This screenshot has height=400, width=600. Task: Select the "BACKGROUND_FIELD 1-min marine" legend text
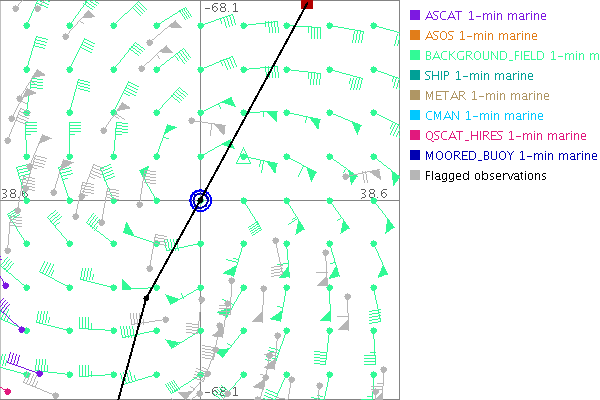(511, 56)
